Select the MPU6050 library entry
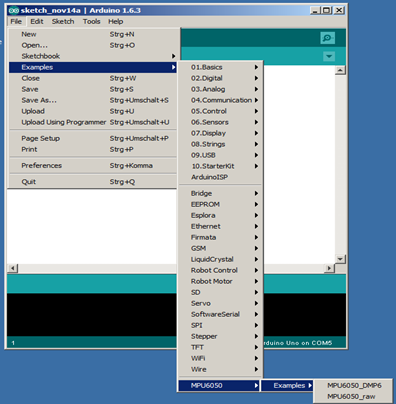Viewport: 396px width, 404px height. tap(219, 386)
